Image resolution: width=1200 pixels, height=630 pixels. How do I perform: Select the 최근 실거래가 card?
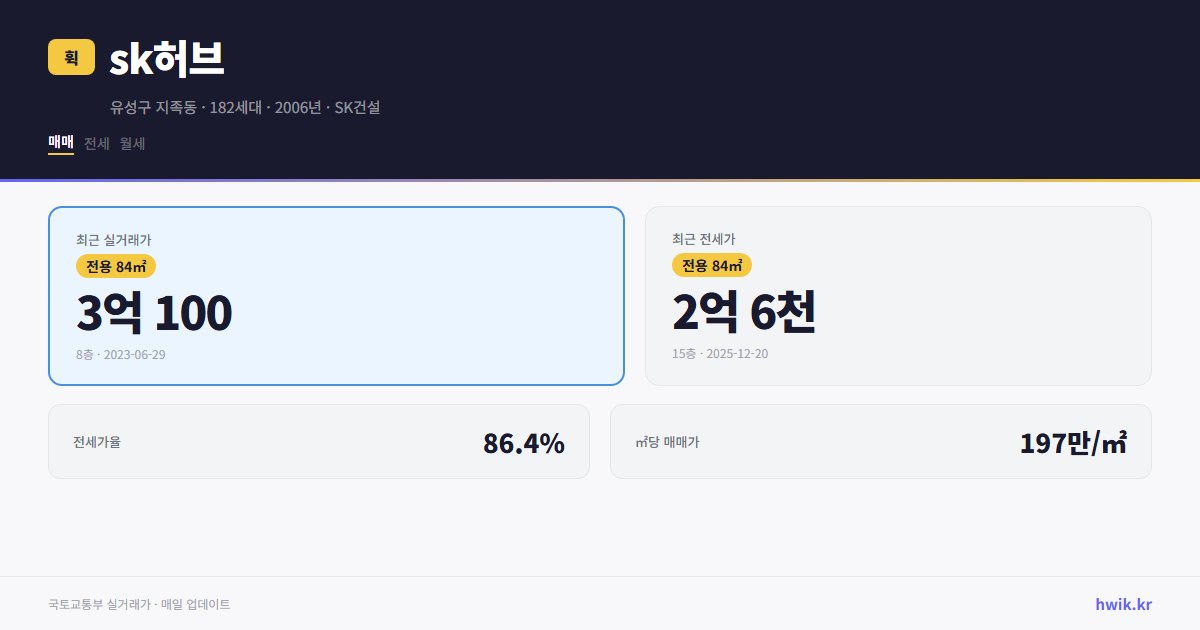point(336,295)
